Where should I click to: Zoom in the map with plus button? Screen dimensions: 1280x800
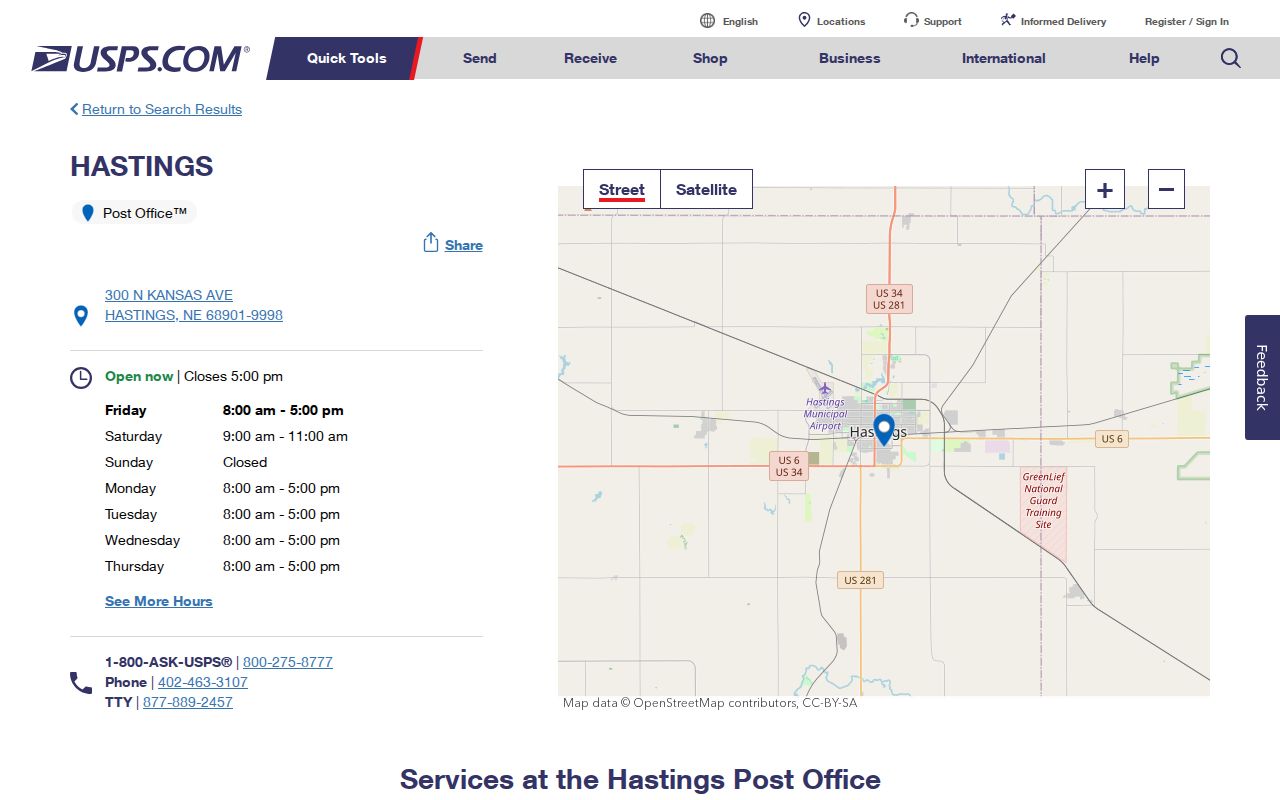click(1105, 189)
